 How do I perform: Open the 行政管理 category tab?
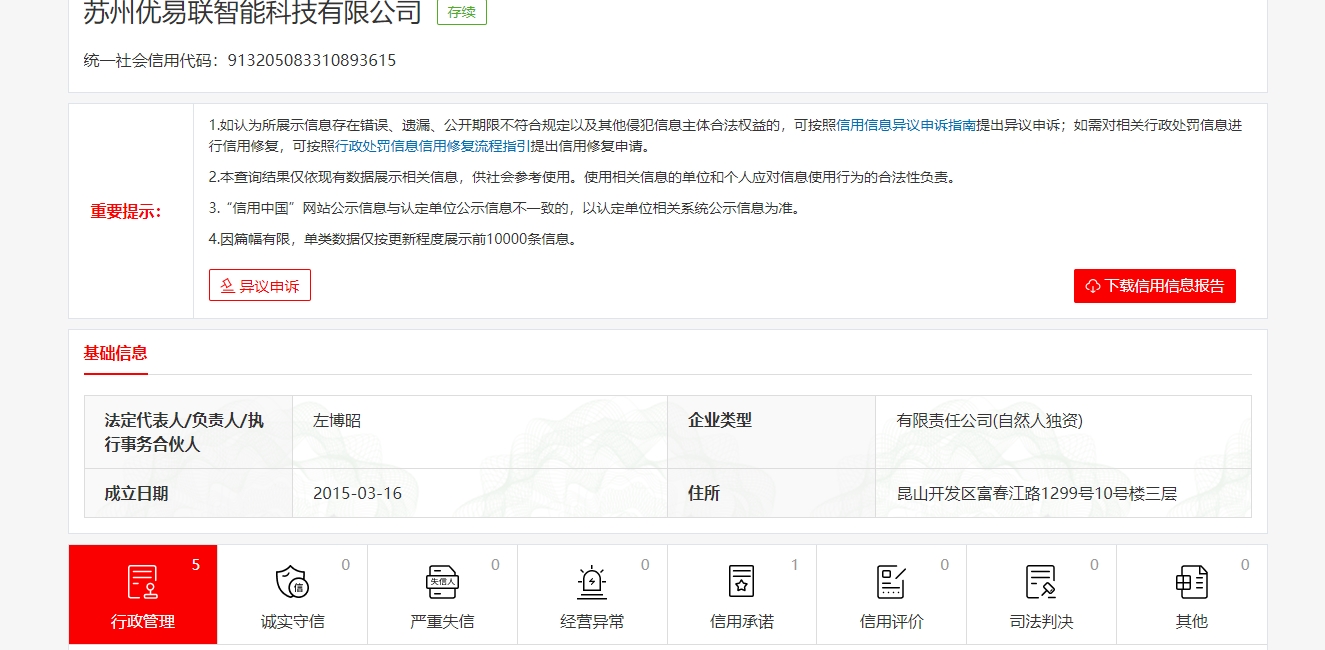143,594
